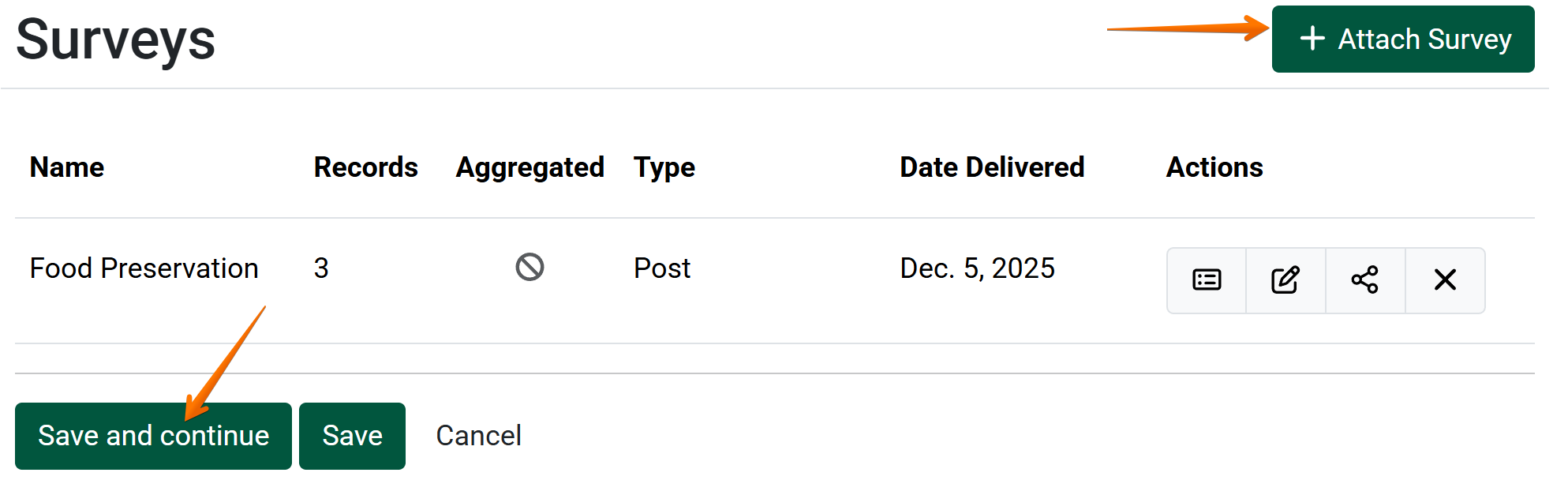1568x480 pixels.
Task: Click the Aggregated column header
Action: 530,167
